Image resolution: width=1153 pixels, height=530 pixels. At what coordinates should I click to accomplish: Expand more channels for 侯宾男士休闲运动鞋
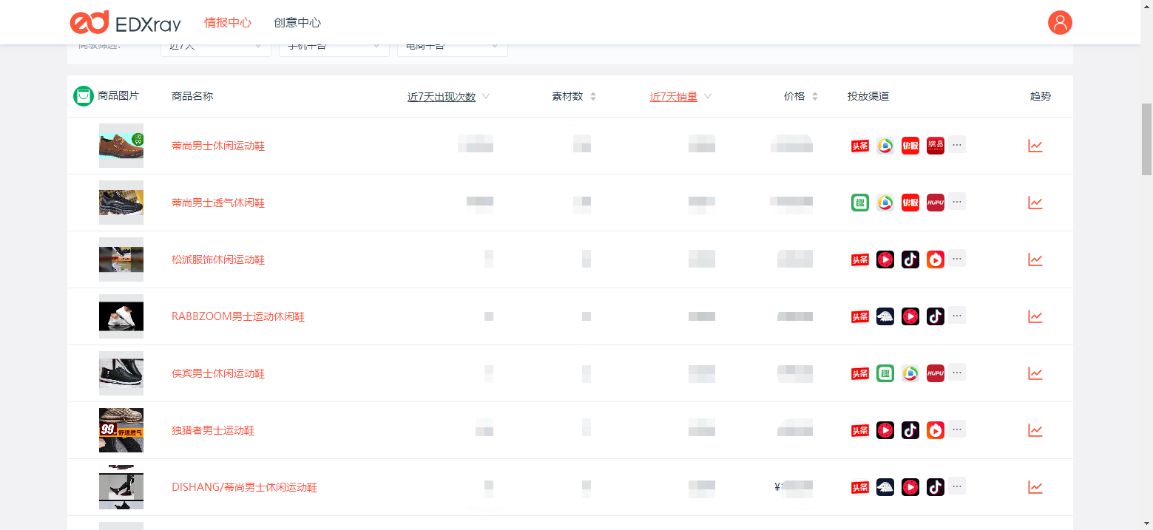coord(957,373)
